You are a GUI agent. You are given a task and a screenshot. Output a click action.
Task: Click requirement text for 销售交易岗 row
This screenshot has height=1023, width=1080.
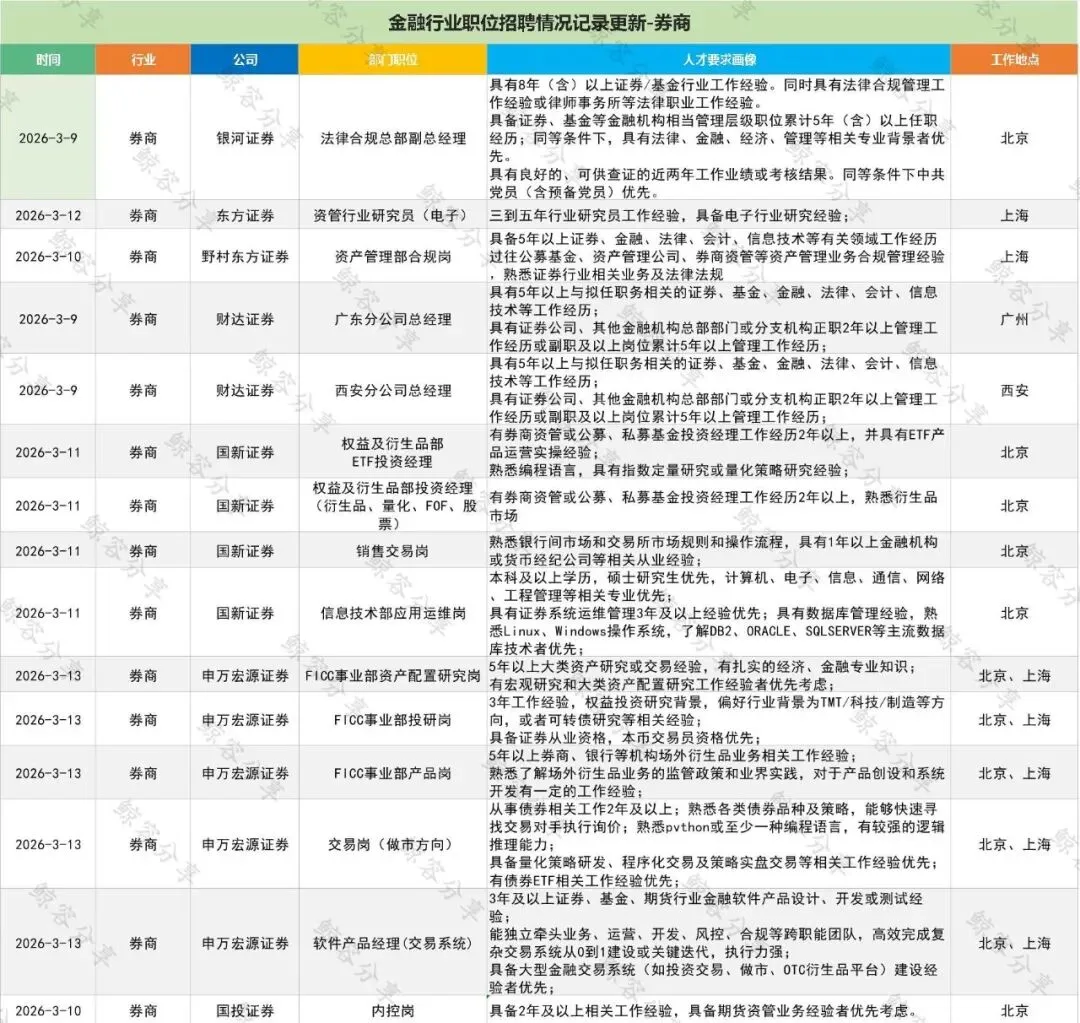[714, 551]
